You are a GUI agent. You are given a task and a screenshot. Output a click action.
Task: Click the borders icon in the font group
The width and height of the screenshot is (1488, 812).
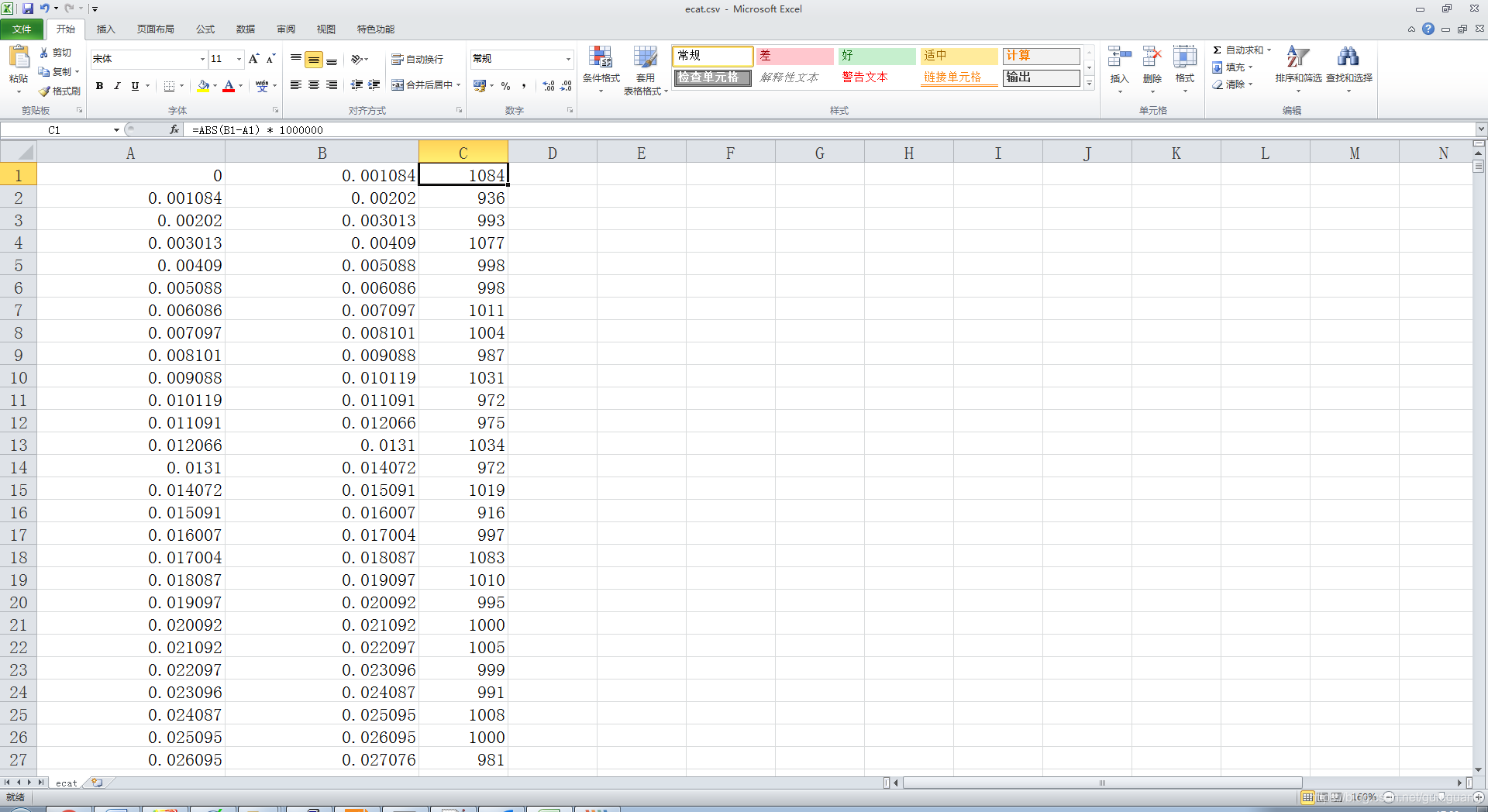click(x=170, y=86)
